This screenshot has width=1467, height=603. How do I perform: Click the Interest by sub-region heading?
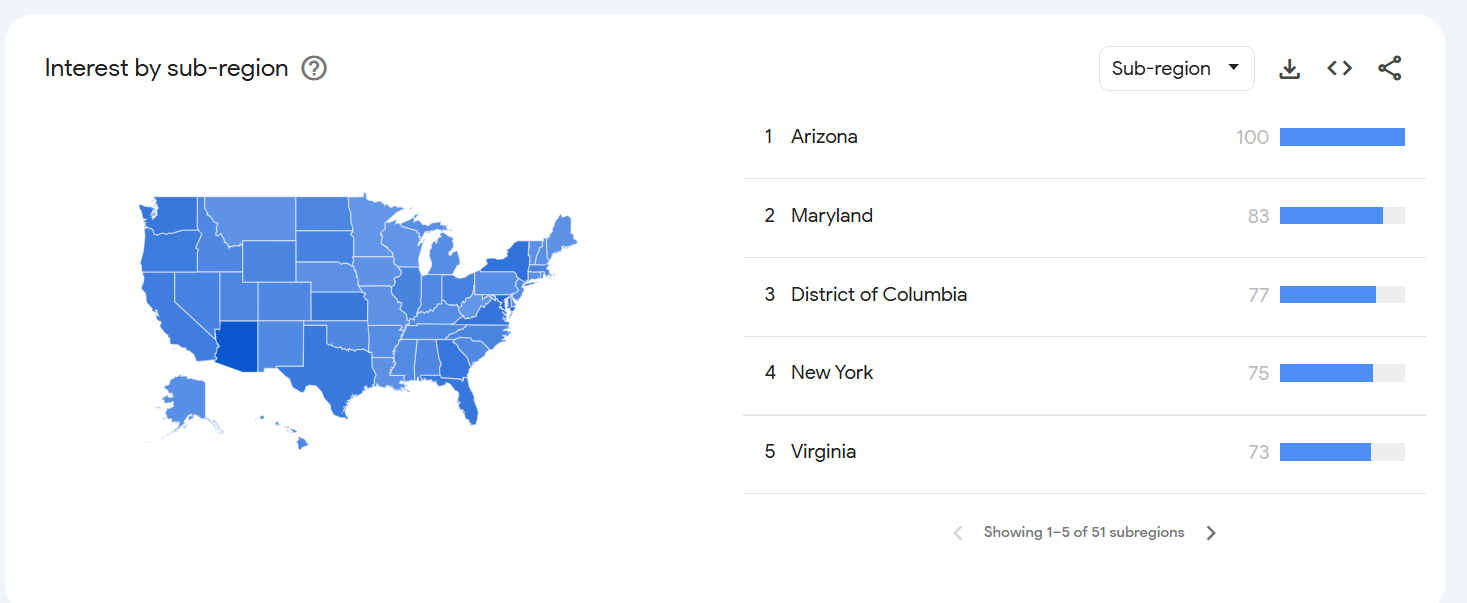166,68
